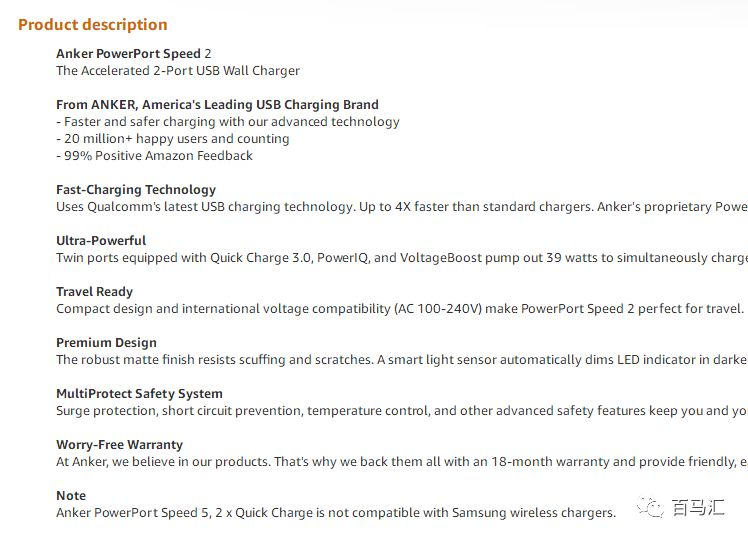Screen dimensions: 748x539
Task: Click the Quick Charge 3.0 twin ports sentence
Action: (402, 258)
